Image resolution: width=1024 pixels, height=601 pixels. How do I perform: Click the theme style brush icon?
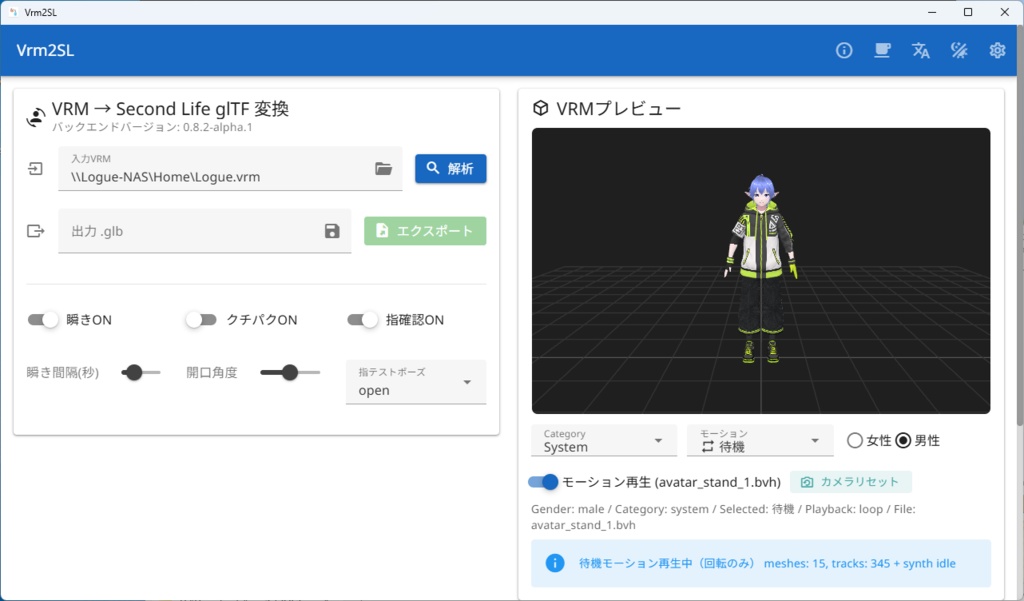point(958,50)
